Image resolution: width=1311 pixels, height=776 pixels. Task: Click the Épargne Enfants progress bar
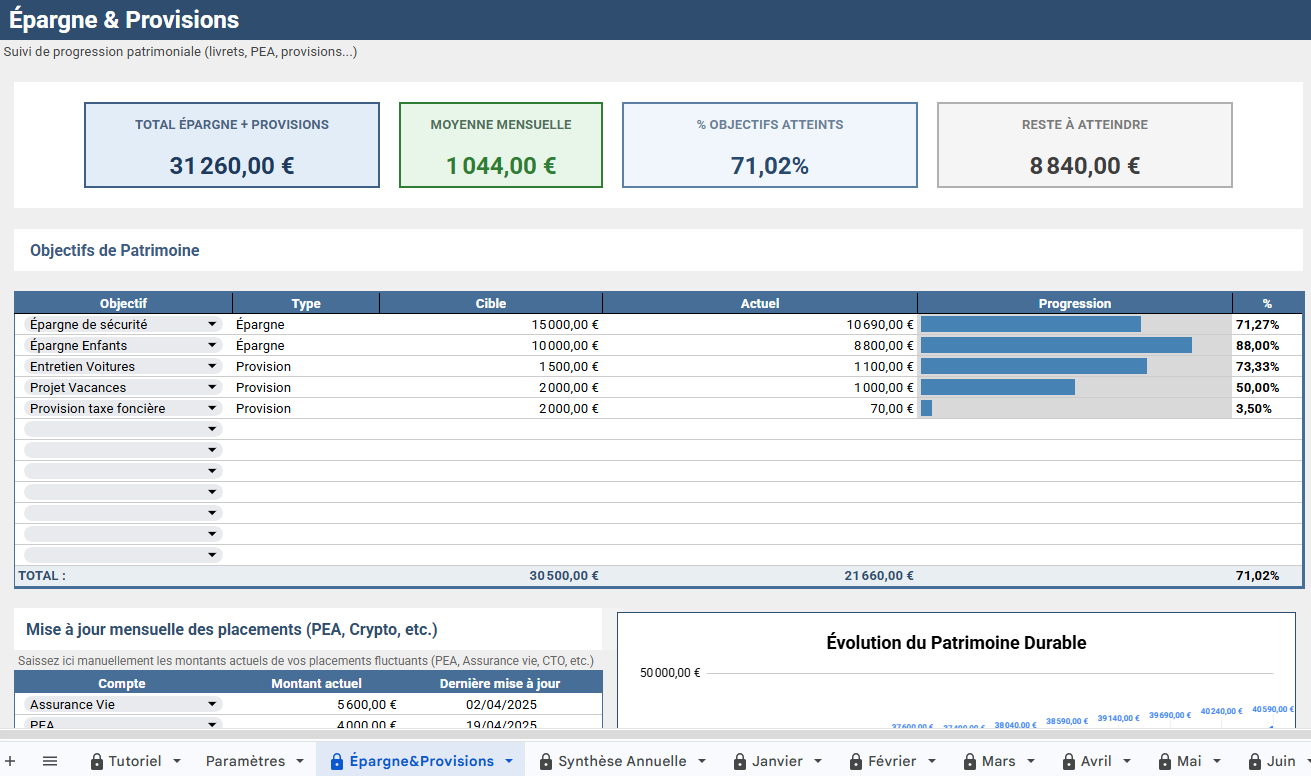click(x=1056, y=346)
